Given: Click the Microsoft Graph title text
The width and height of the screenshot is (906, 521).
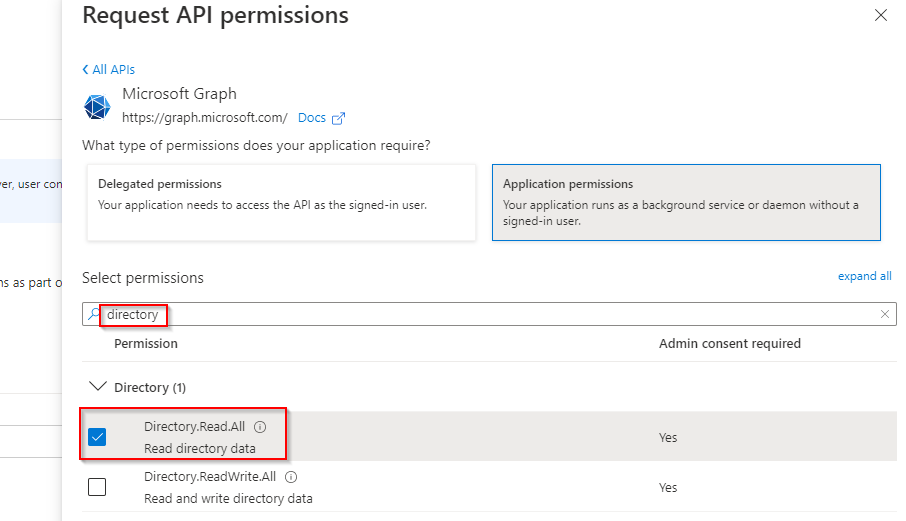Looking at the screenshot, I should coord(179,94).
